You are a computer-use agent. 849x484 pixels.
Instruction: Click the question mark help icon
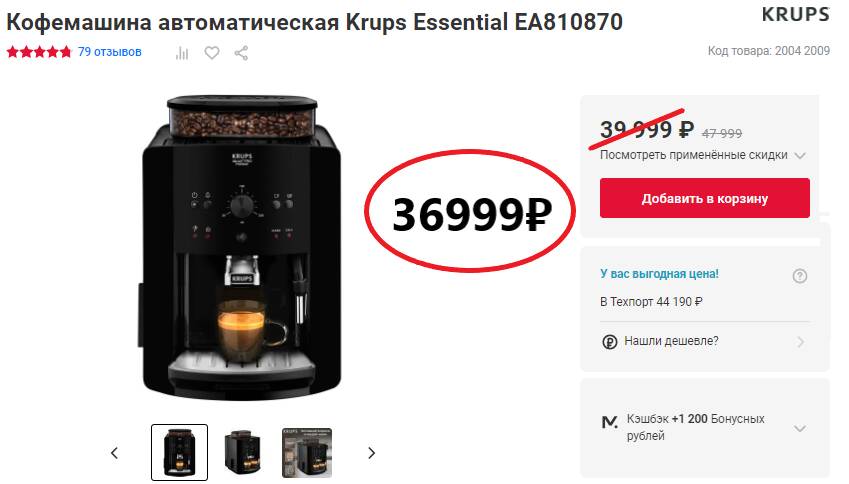tap(800, 276)
